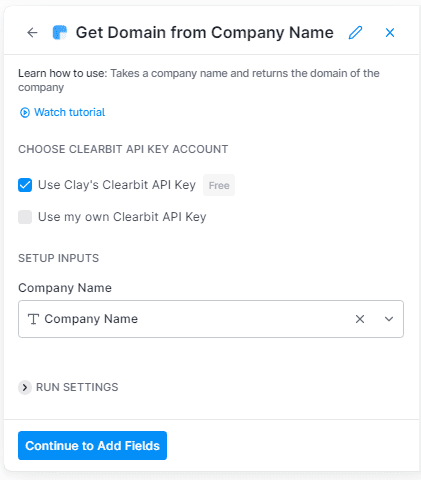Screen dimensions: 421x480
Task: Click the Use Clay's Clearbit API Key label
Action: pos(117,185)
